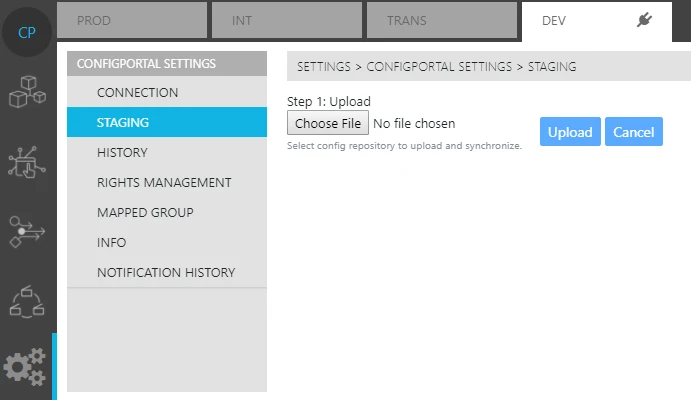Open the workflow cycle icon in sidebar
This screenshot has width=691, height=400.
point(27,299)
